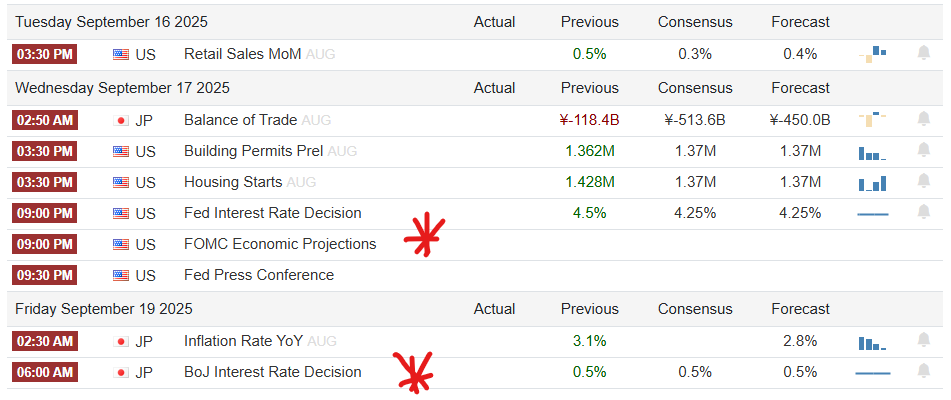951x400 pixels.
Task: Set alert bell for Balance of Trade
Action: 924,119
